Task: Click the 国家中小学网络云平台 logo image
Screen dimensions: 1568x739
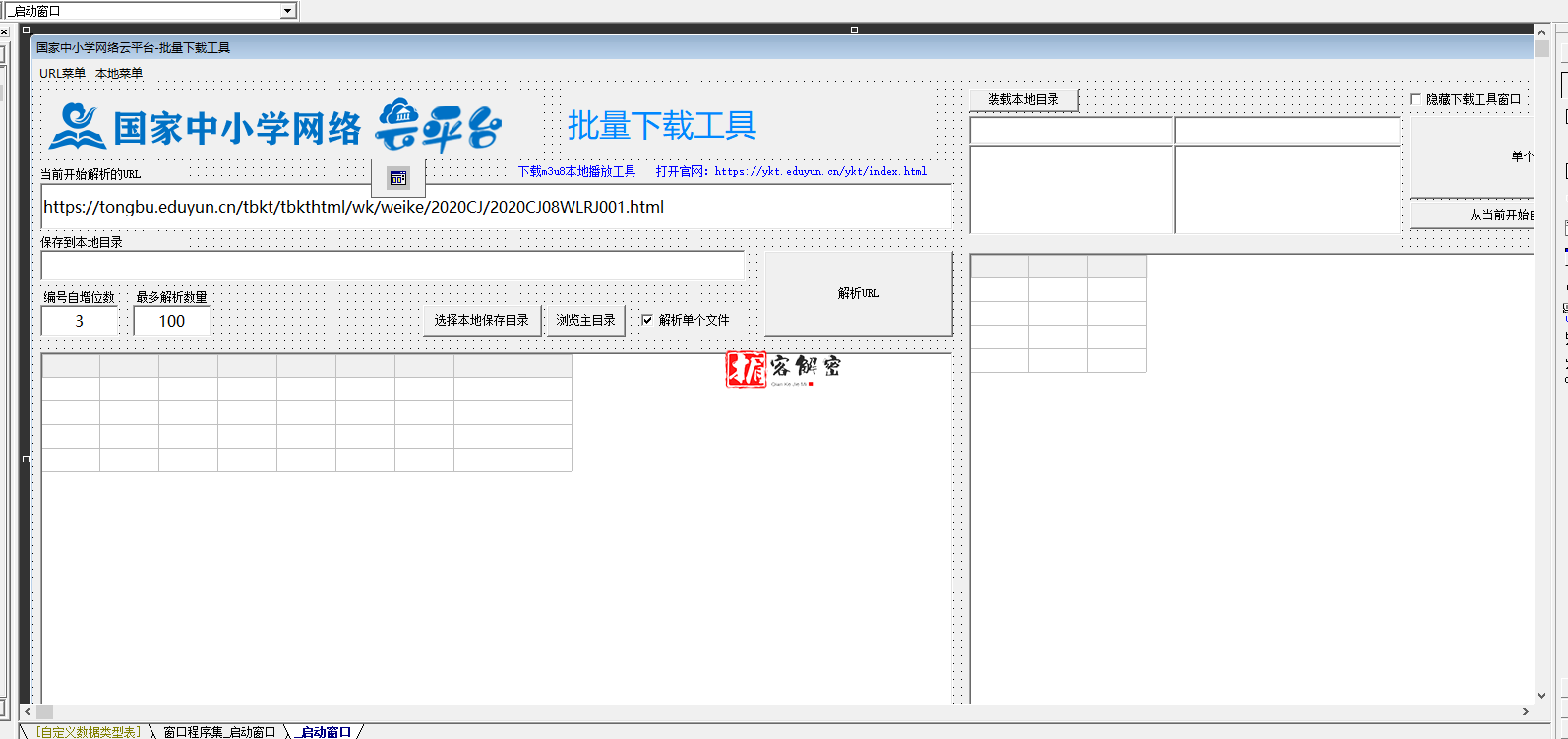Action: 275,126
